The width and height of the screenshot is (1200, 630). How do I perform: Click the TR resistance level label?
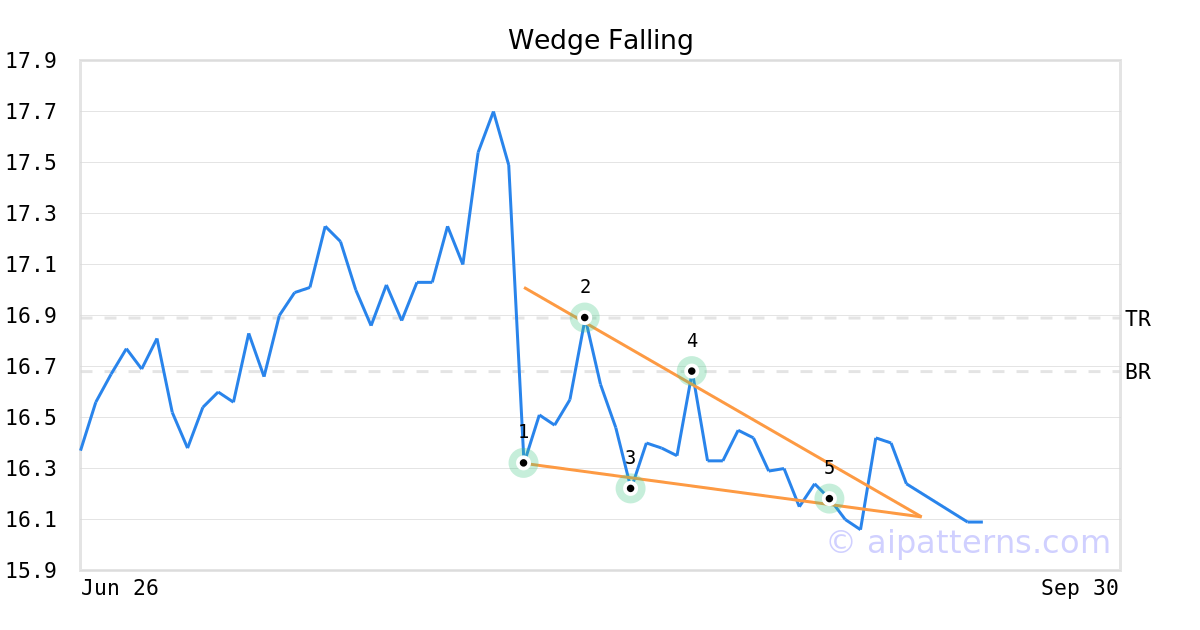tap(1137, 319)
